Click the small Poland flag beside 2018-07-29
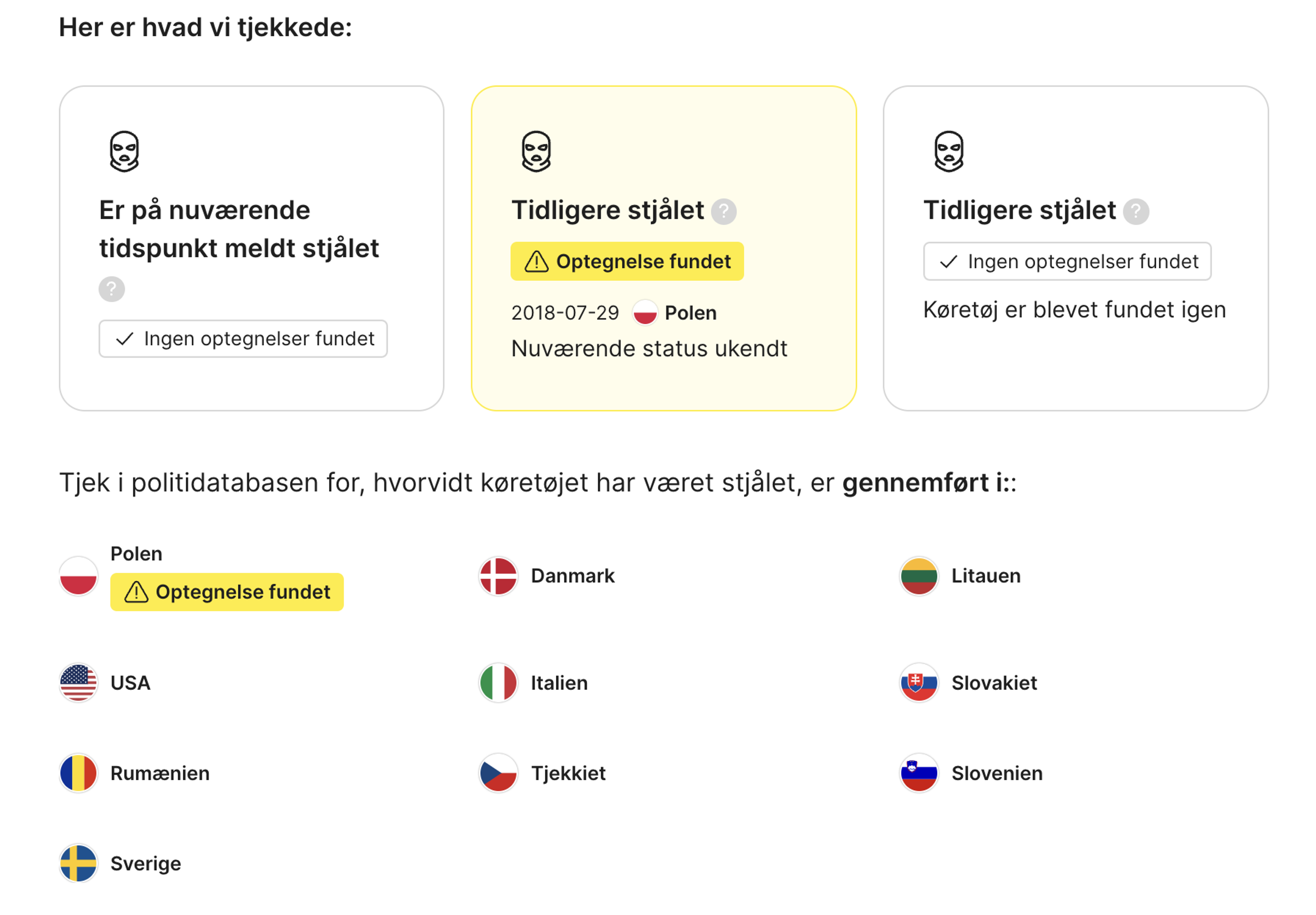This screenshot has width=1316, height=915. tap(645, 313)
